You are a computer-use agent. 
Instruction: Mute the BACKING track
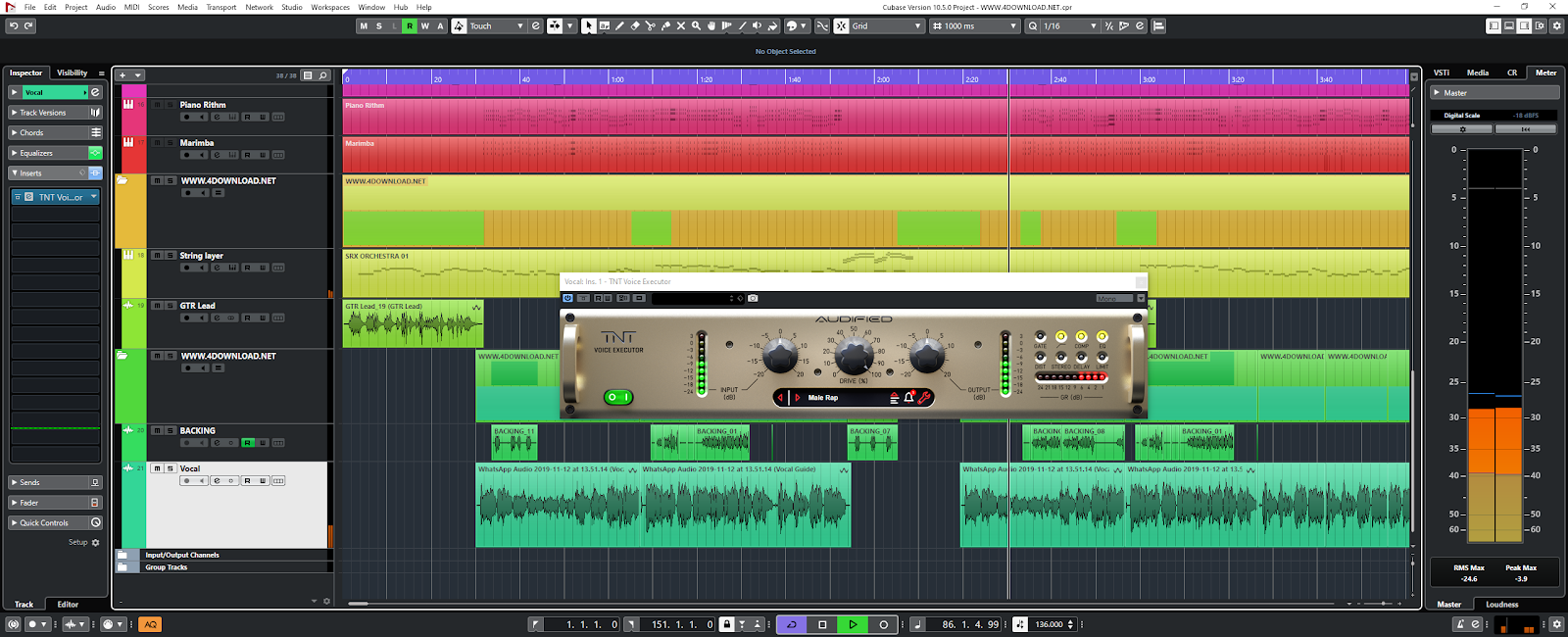[x=157, y=430]
